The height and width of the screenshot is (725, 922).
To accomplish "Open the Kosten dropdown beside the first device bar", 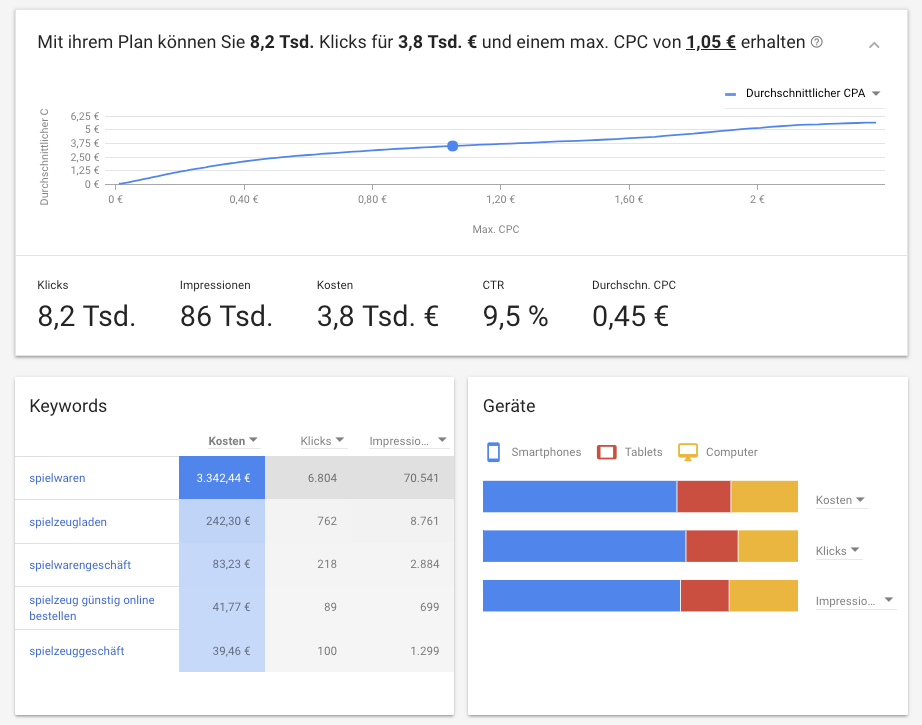I will coord(841,500).
